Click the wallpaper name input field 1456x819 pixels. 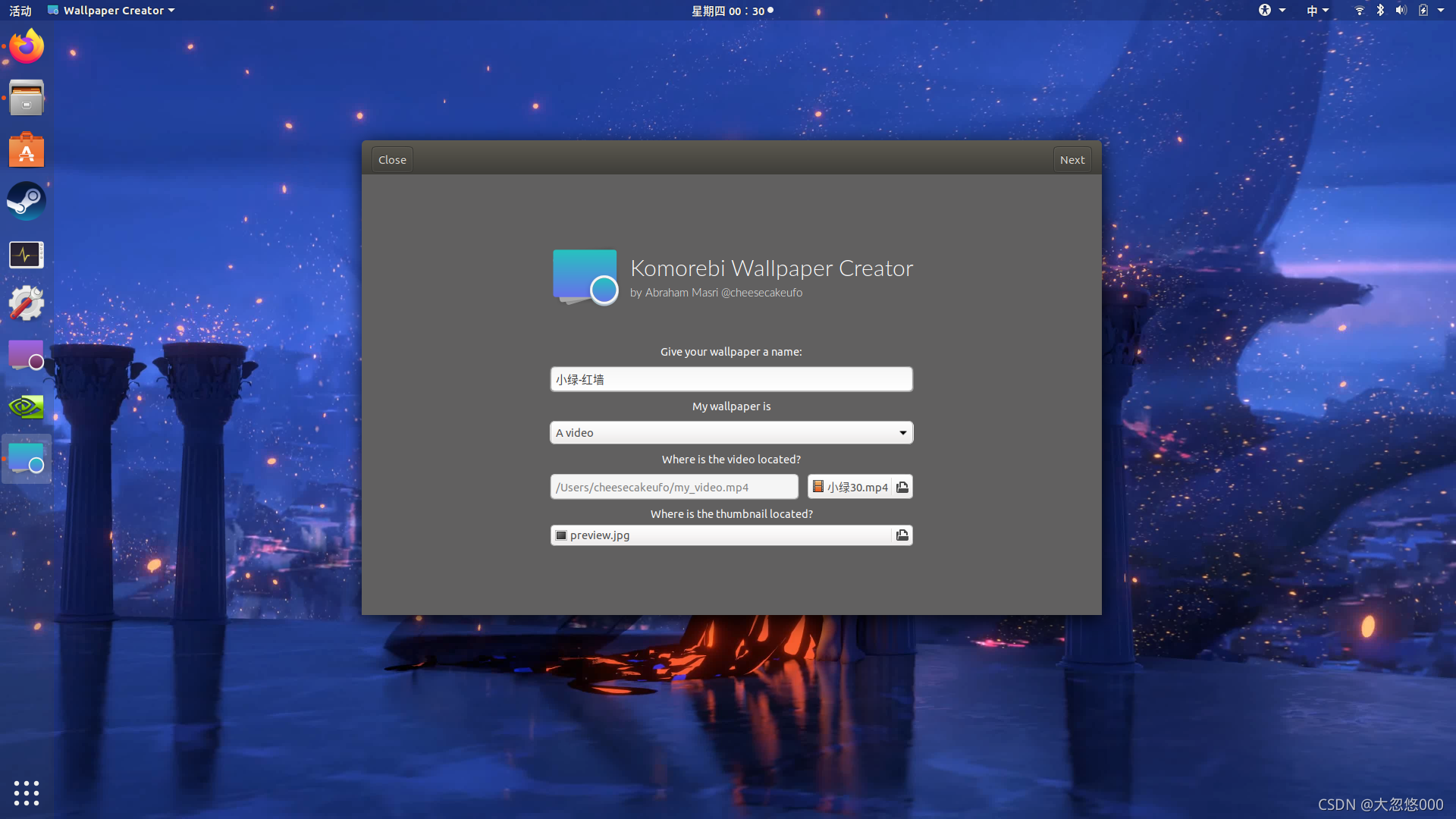pos(731,378)
